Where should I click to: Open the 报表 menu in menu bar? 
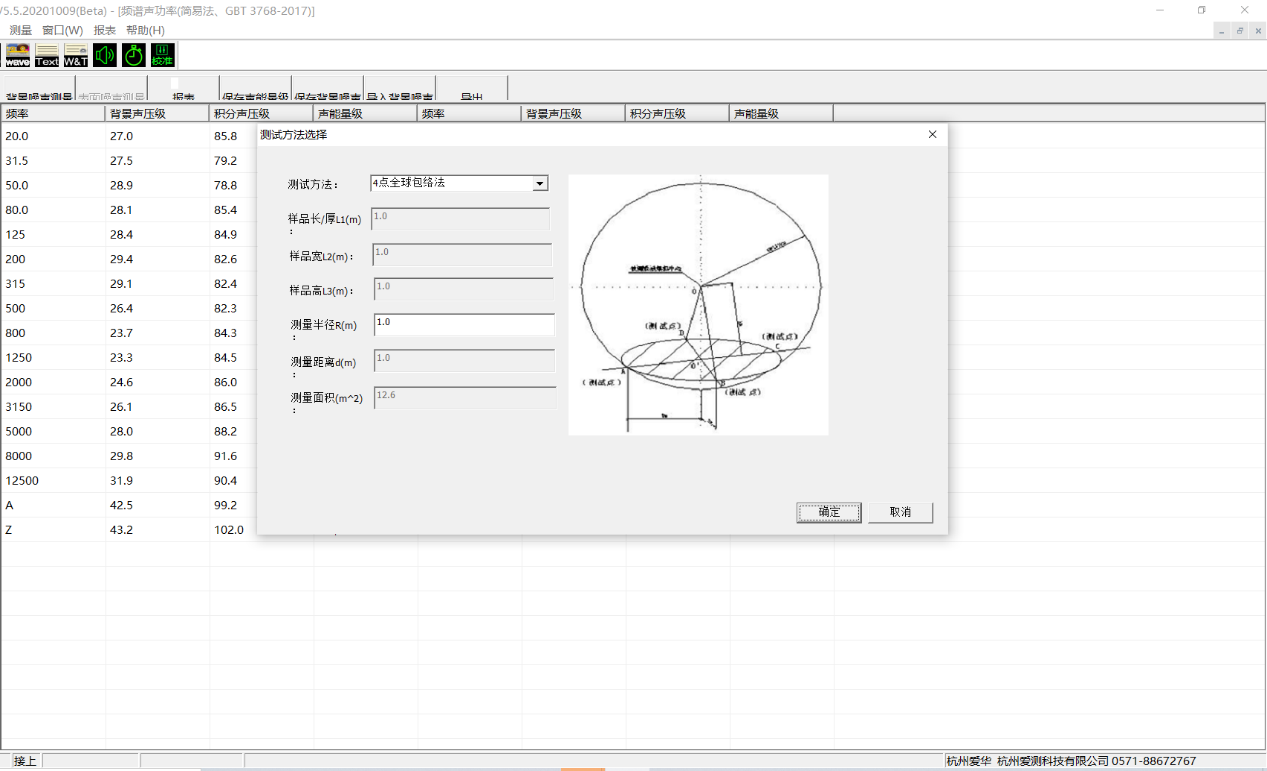click(104, 30)
